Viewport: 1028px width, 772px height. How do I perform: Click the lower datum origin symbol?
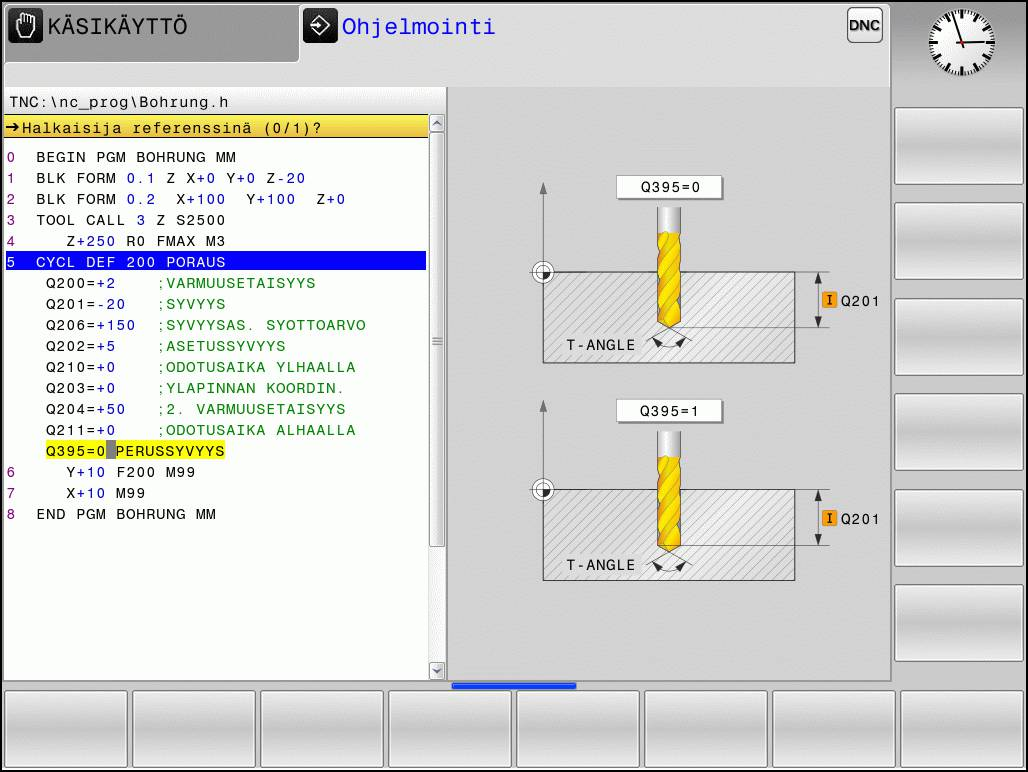[x=543, y=490]
